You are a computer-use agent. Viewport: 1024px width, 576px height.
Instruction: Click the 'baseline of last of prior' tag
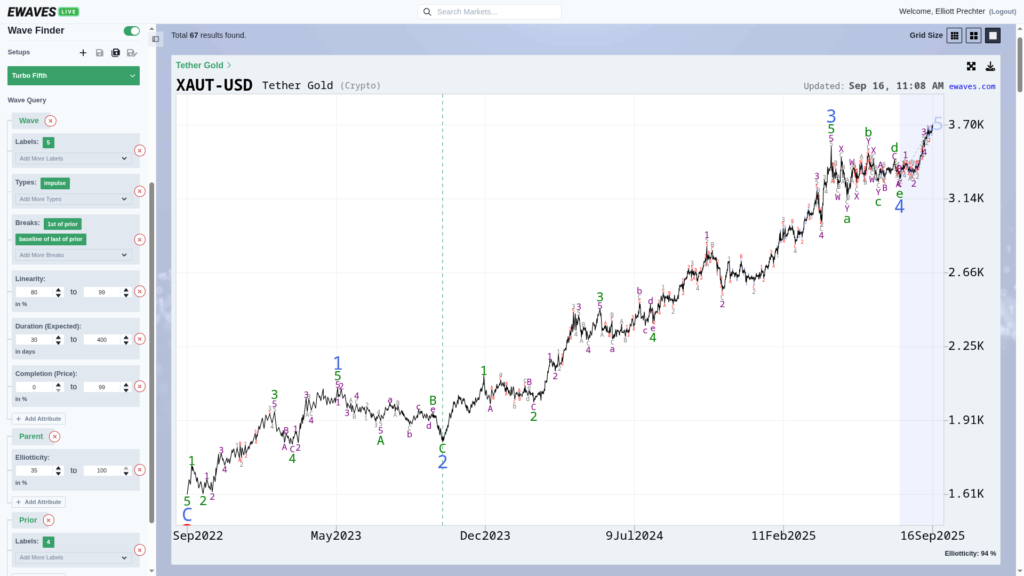tap(51, 239)
